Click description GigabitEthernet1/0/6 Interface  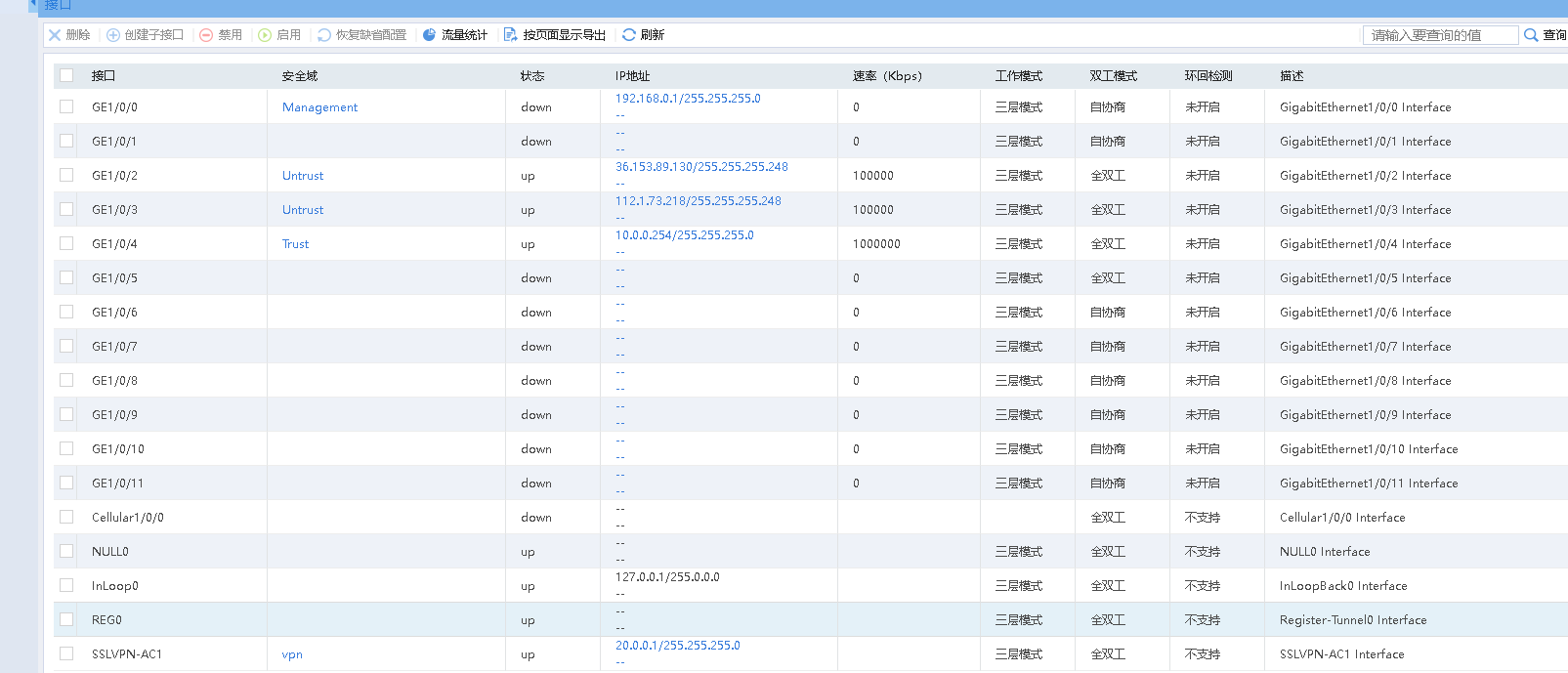(1366, 313)
